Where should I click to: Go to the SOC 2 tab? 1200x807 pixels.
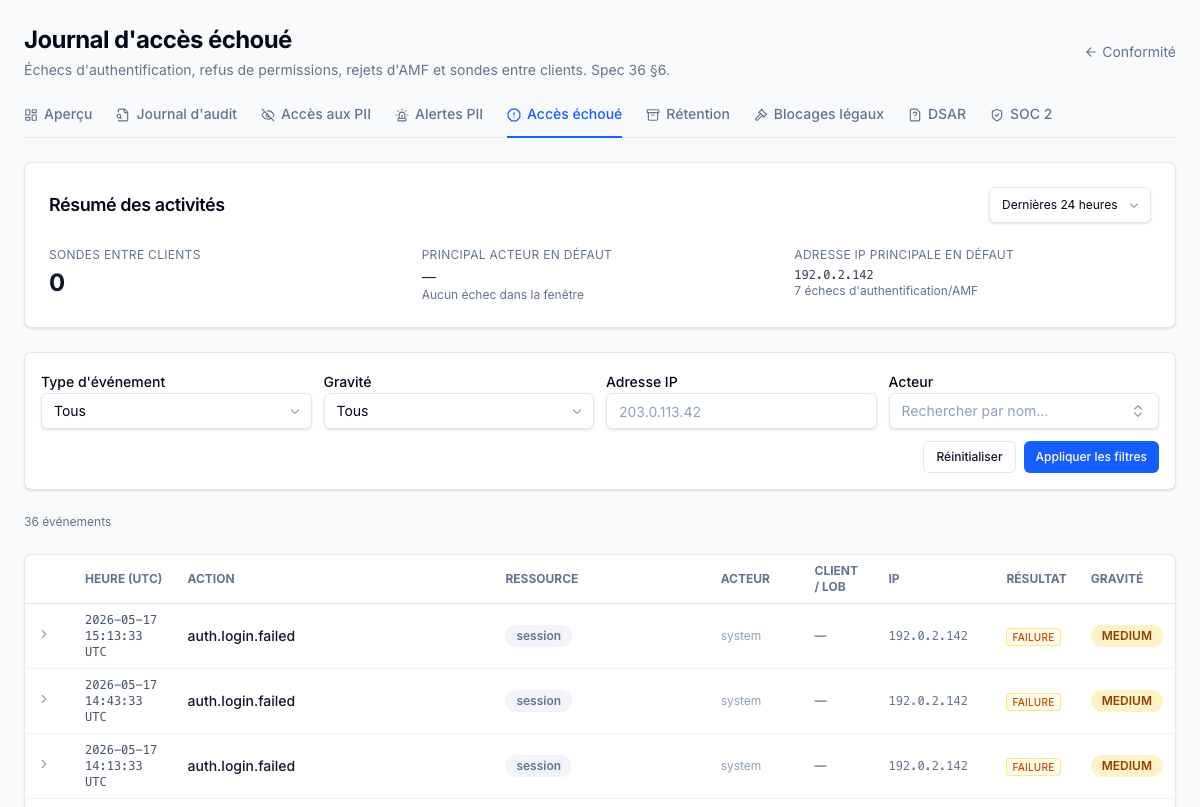pyautogui.click(x=1021, y=114)
